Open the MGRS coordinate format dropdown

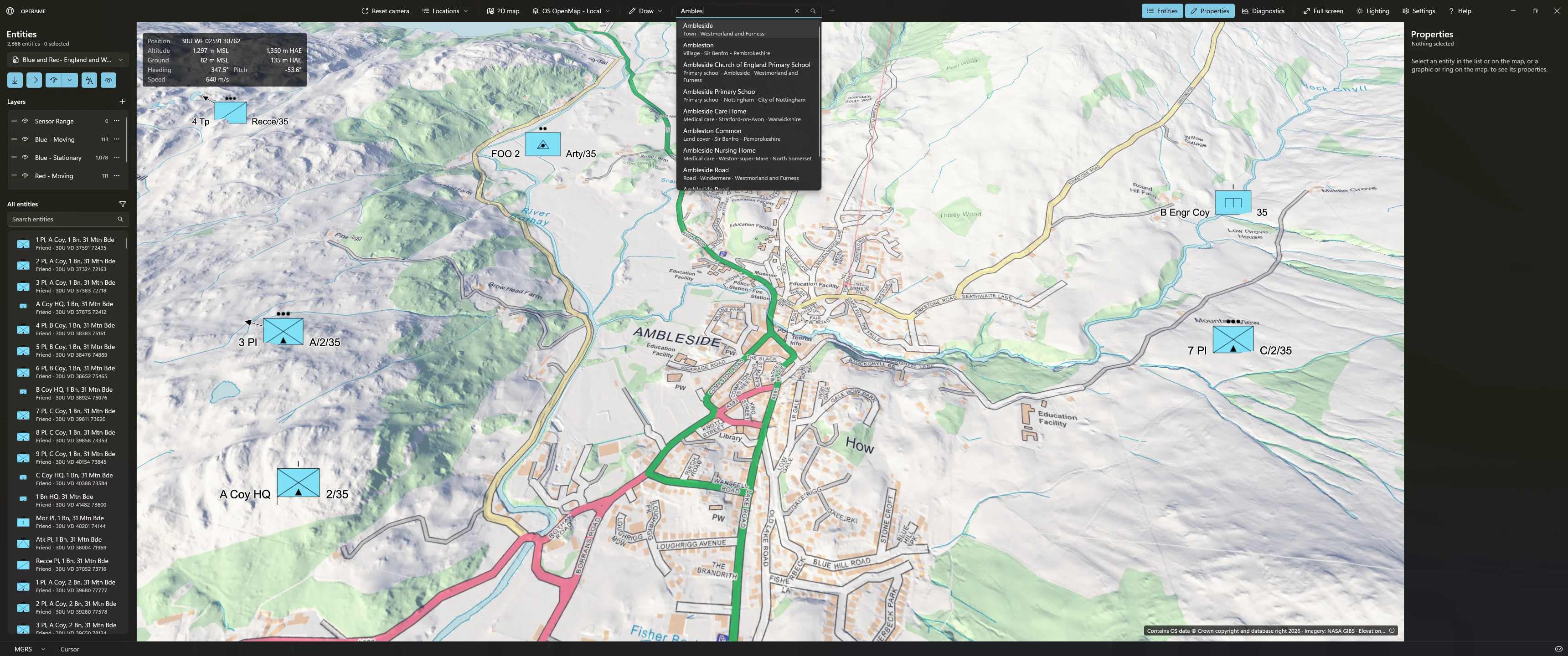[29, 649]
